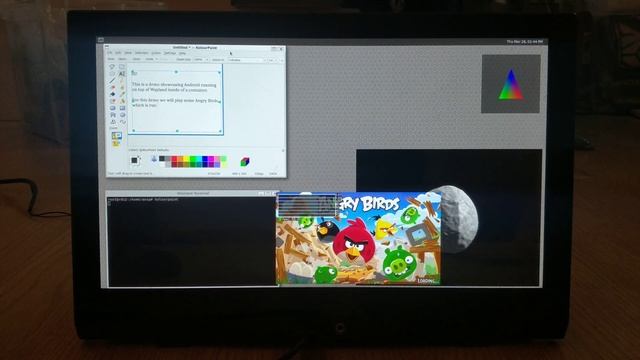This screenshot has width=640, height=360.
Task: Click the foreground/background color indicator
Action: [135, 160]
